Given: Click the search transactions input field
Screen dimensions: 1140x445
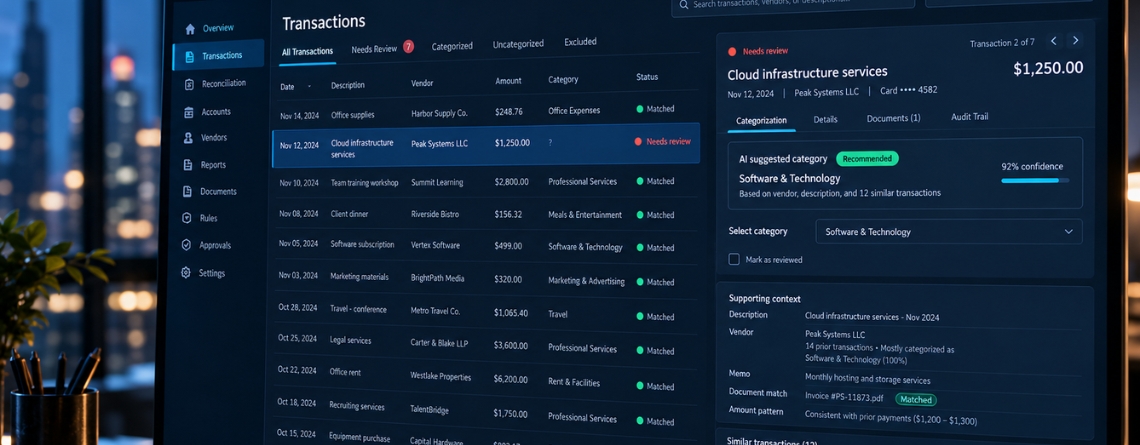Looking at the screenshot, I should click(792, 4).
